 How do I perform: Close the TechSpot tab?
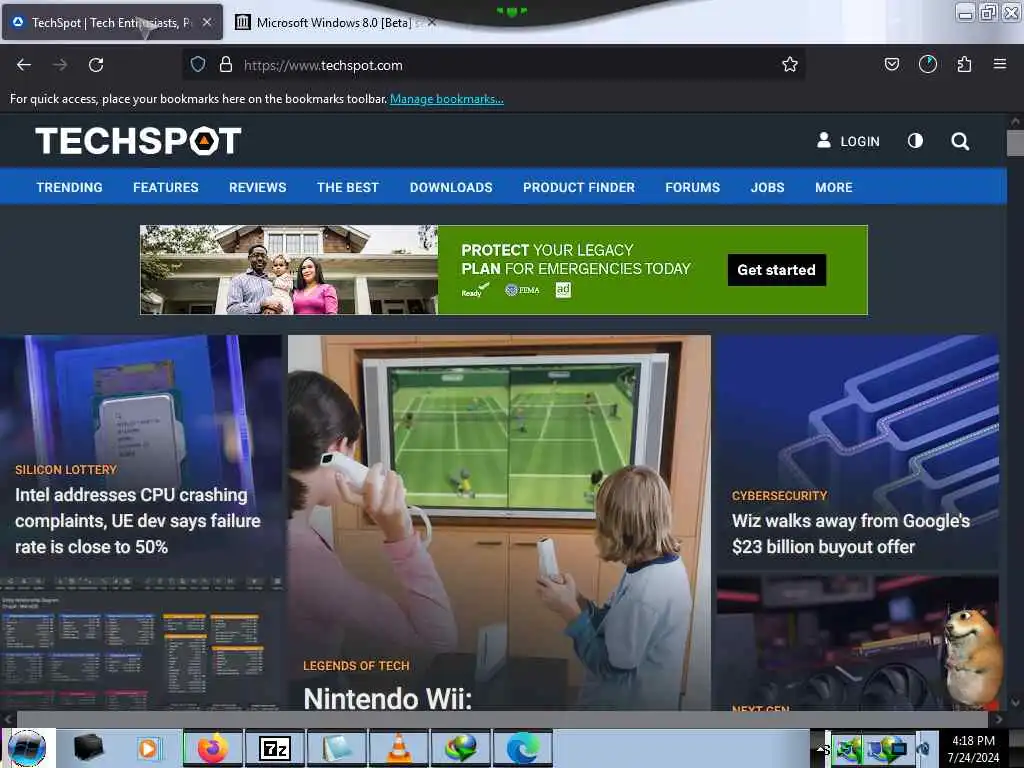[207, 22]
